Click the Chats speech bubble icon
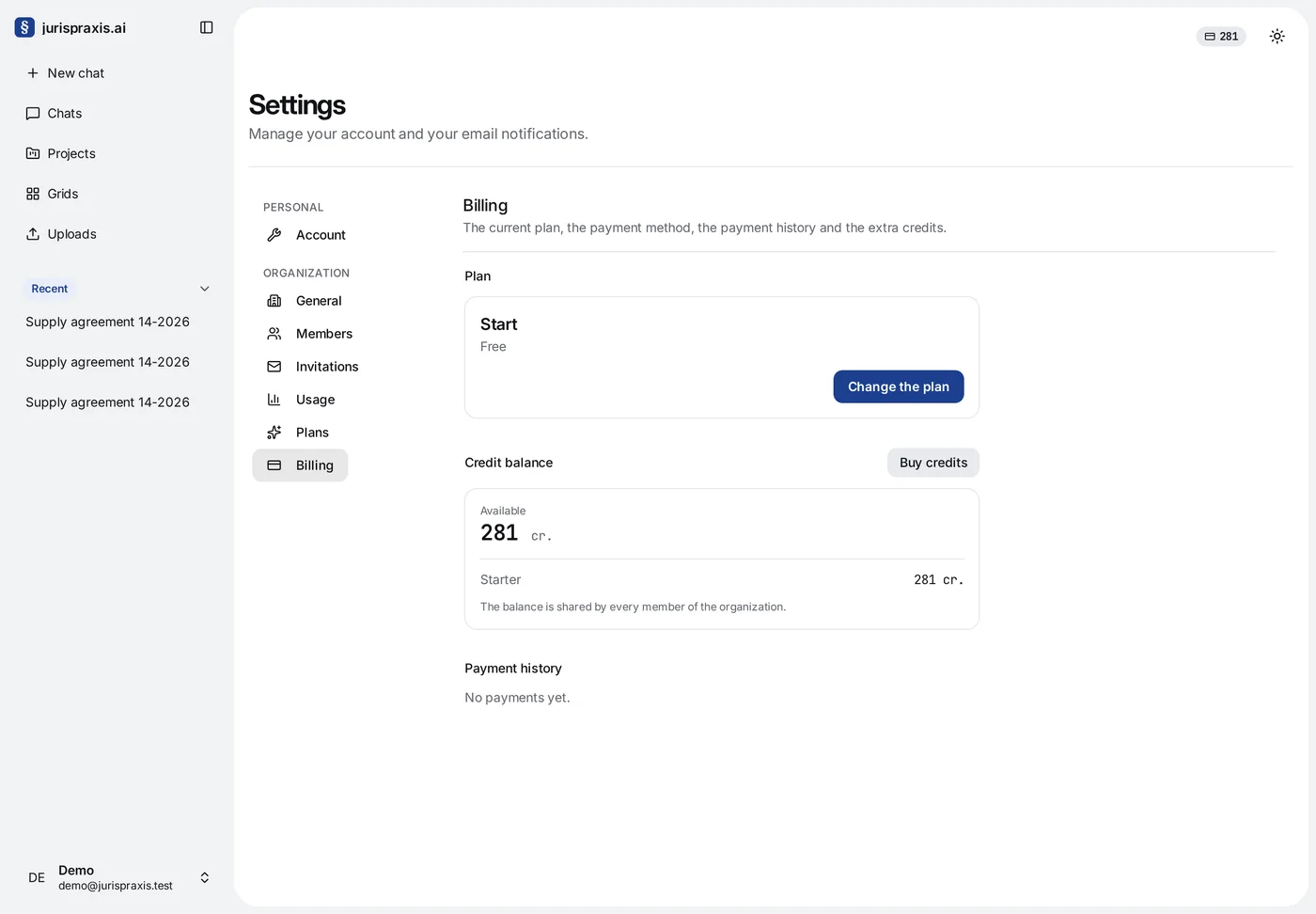1316x914 pixels. [x=33, y=114]
